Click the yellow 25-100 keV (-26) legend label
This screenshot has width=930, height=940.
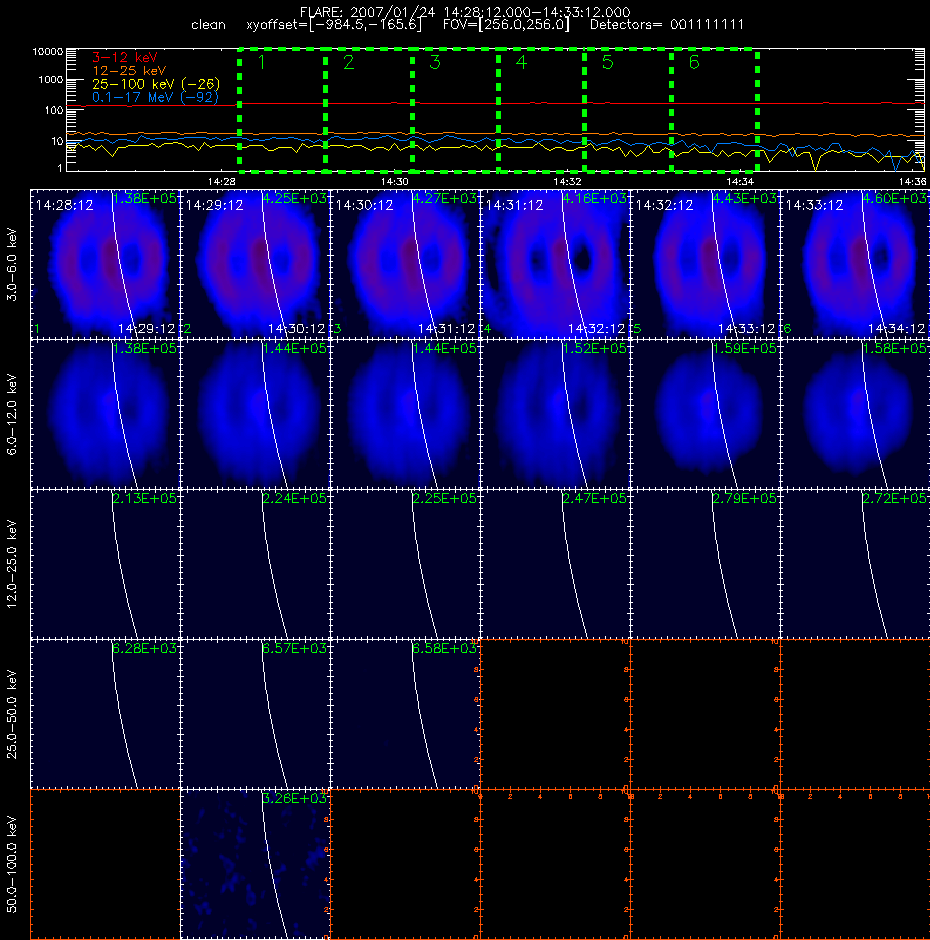click(x=156, y=84)
